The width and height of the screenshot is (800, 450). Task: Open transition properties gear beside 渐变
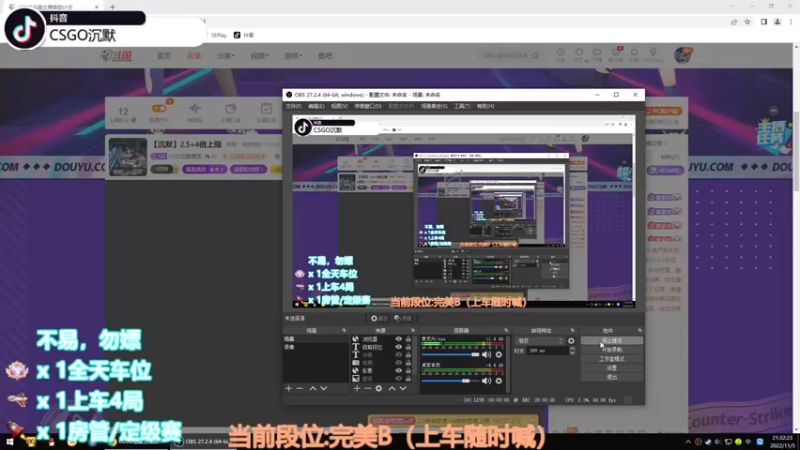571,341
